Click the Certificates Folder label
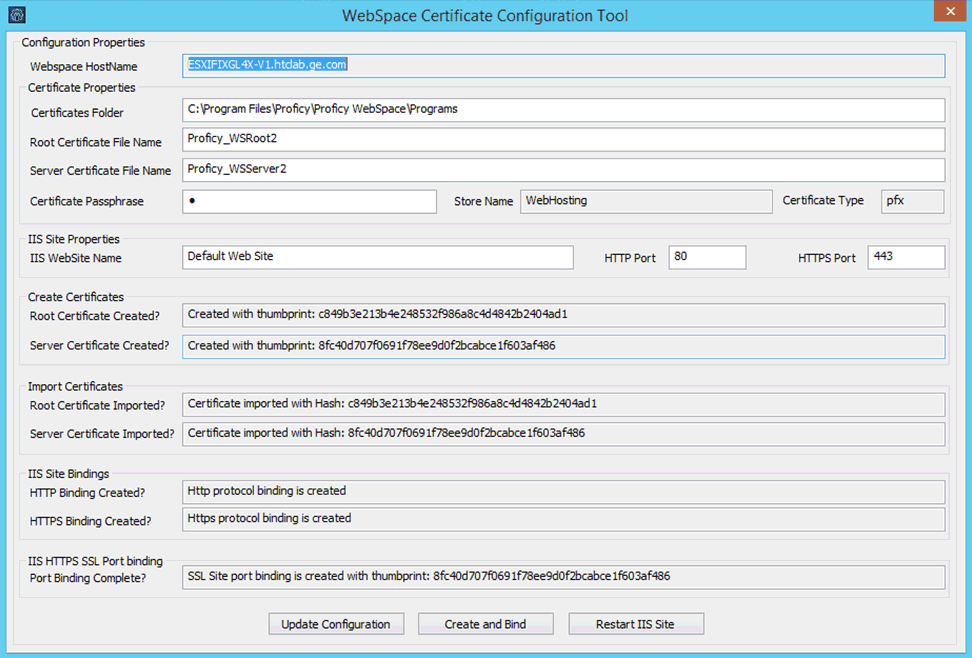 coord(77,113)
